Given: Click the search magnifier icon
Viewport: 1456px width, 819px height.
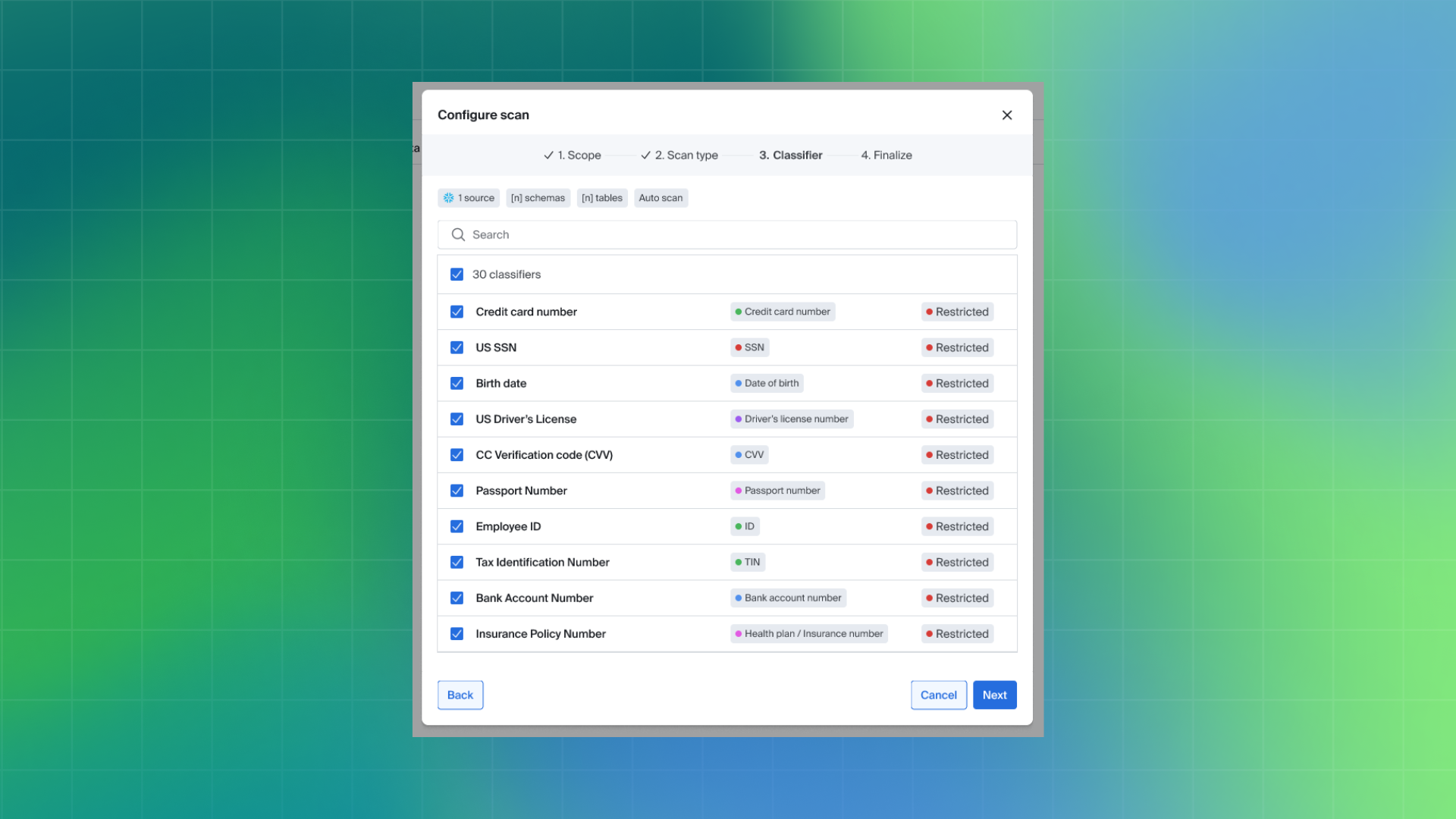Looking at the screenshot, I should click(458, 235).
